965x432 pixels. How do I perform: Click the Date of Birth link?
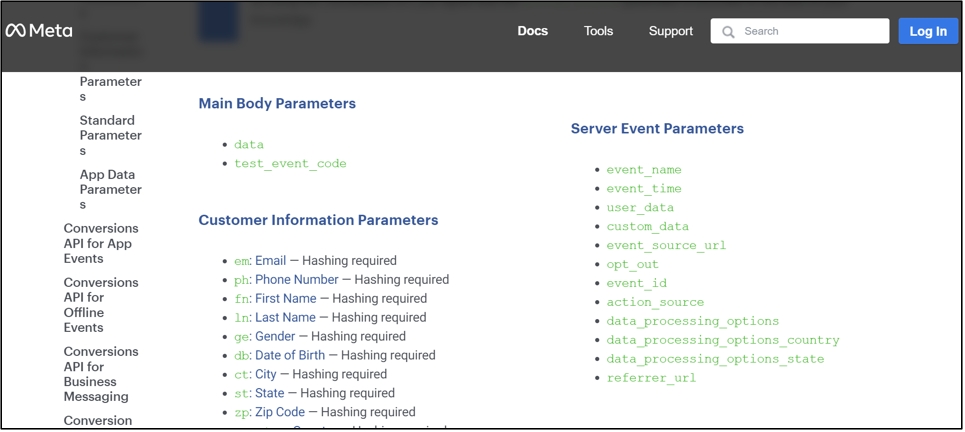[289, 355]
